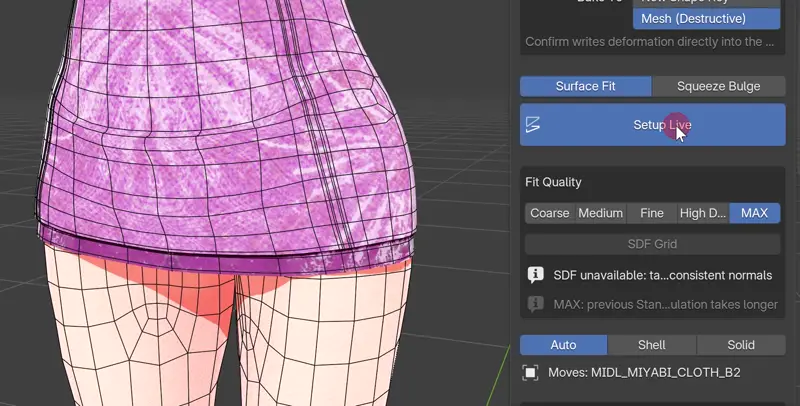The image size is (800, 406).
Task: Select Auto mode
Action: click(563, 345)
